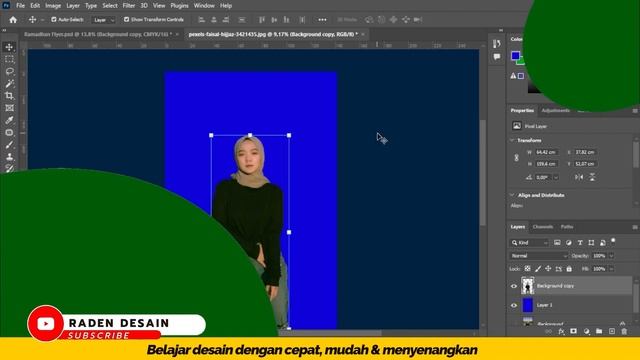Select the Rectangular Marquee tool
The image size is (640, 360).
(x=9, y=59)
